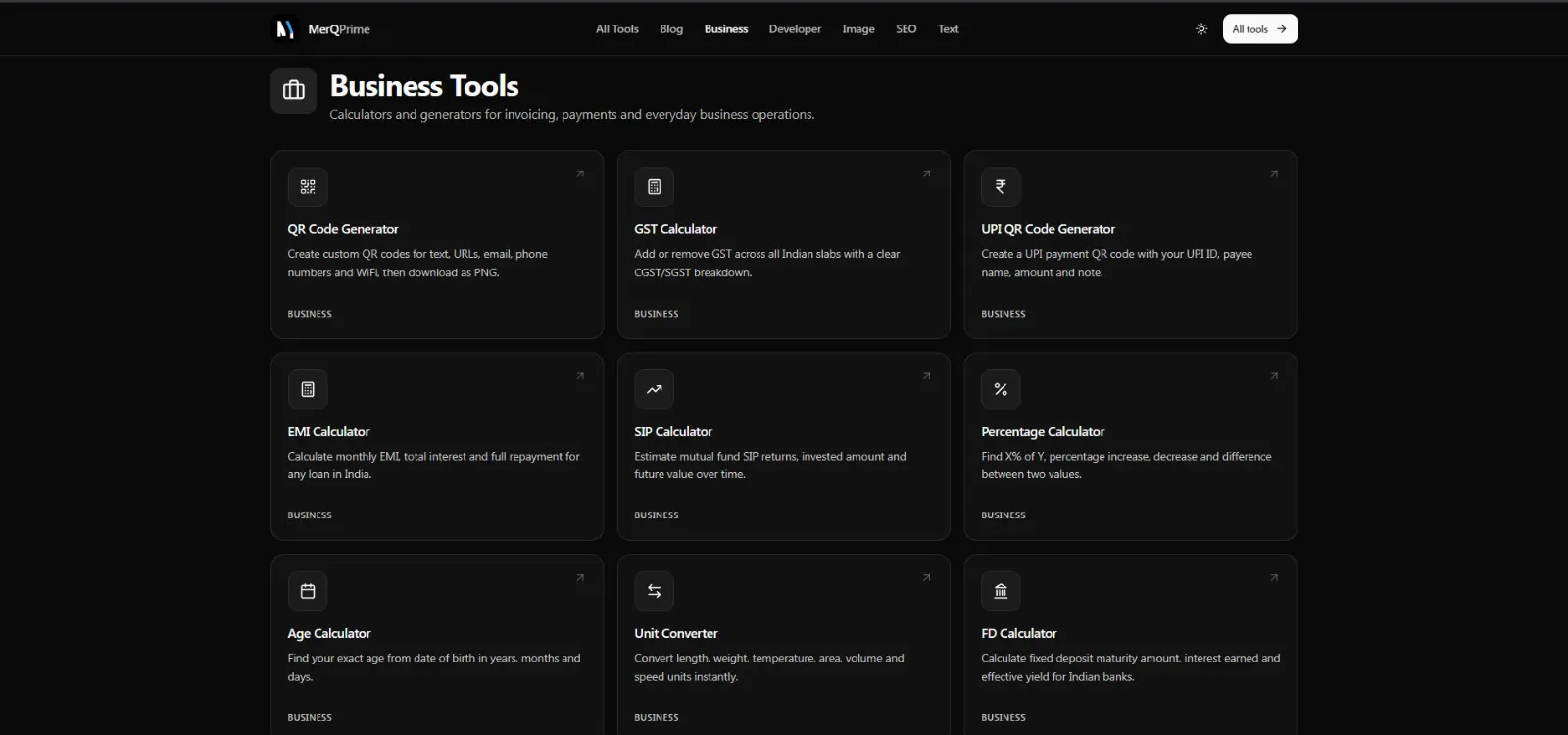Screen dimensions: 1568x735
Task: Click the SIP Calculator trend icon
Action: [x=654, y=389]
